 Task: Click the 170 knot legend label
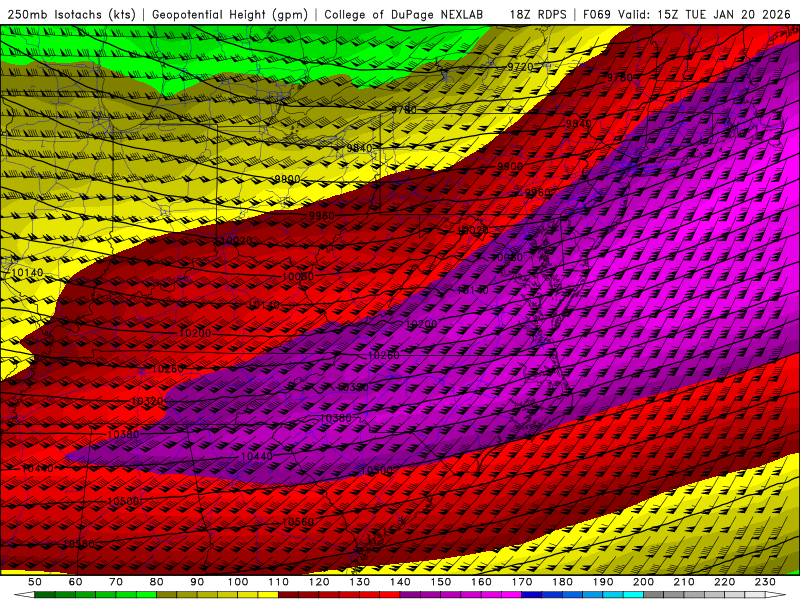pos(522,582)
